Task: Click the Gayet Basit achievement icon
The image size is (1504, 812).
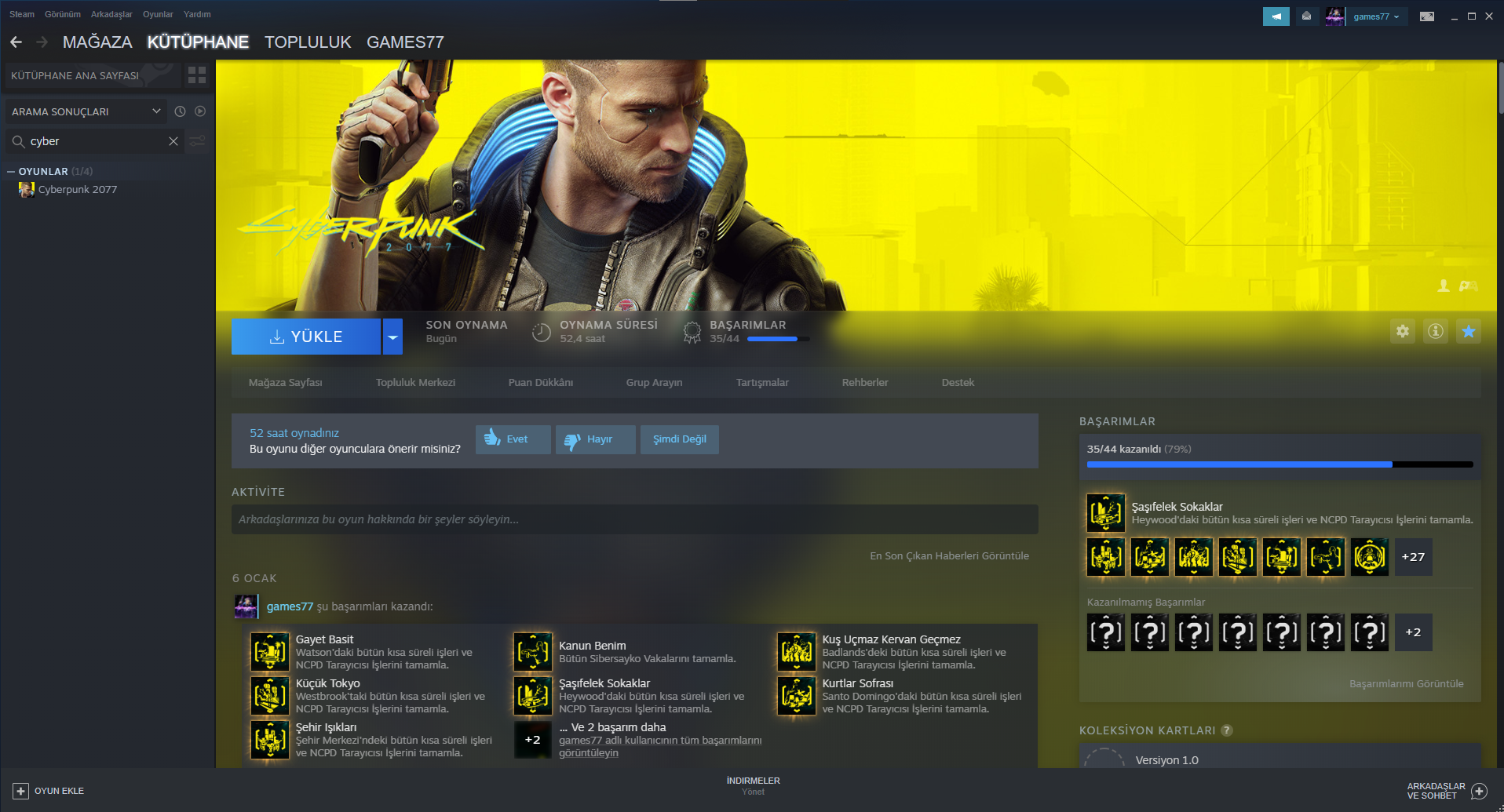Action: [x=270, y=652]
